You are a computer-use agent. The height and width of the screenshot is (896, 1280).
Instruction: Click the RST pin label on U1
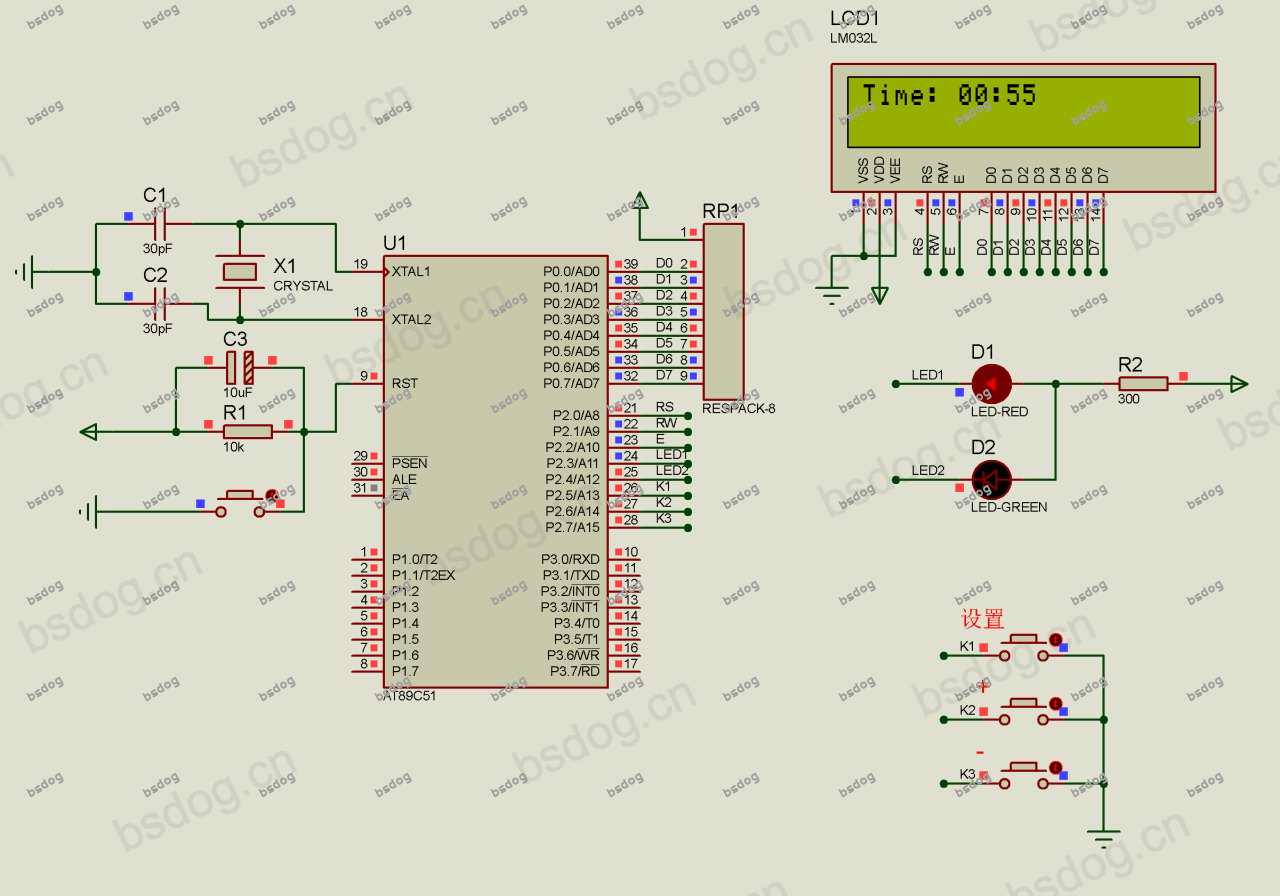pos(405,383)
